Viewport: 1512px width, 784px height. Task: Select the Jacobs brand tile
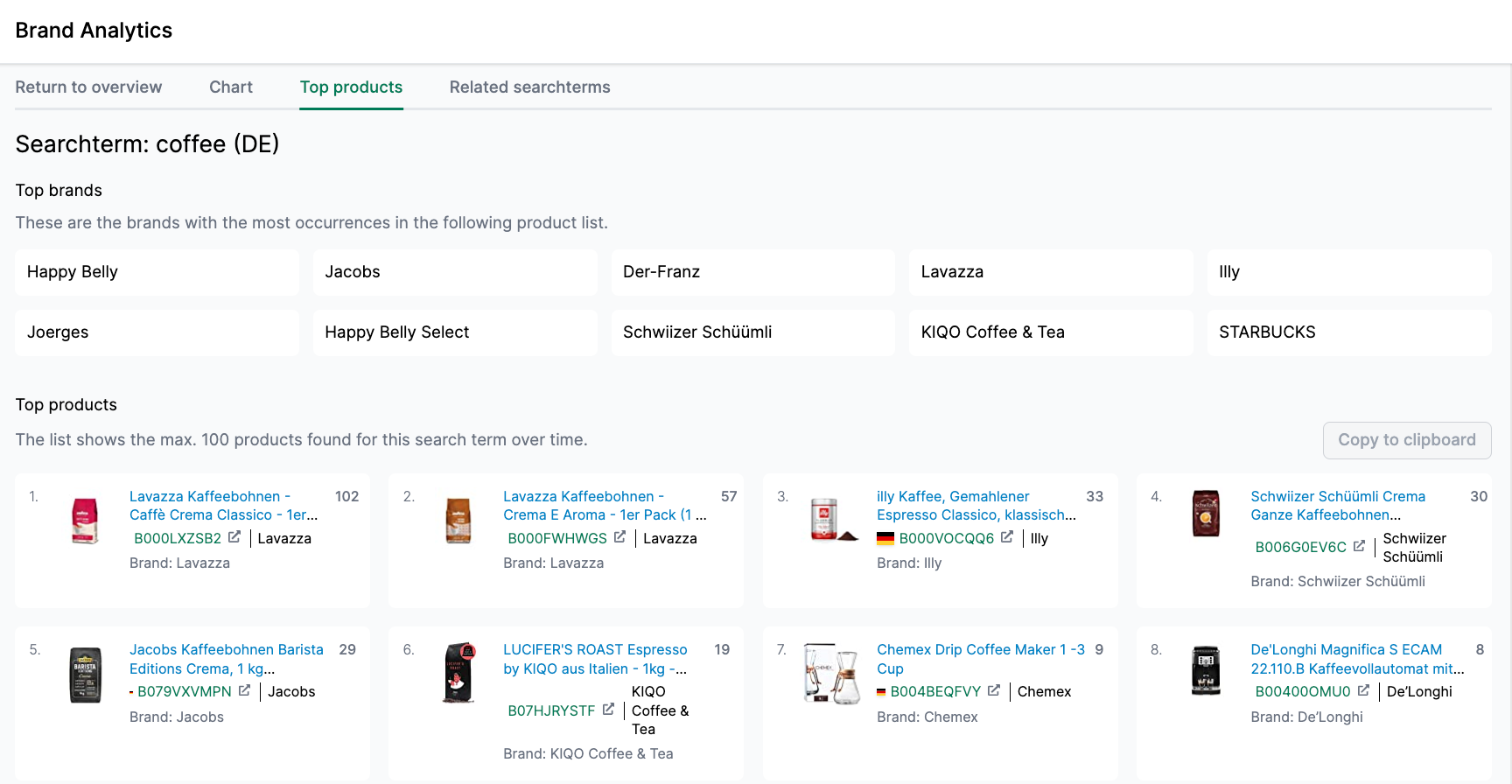coord(455,272)
